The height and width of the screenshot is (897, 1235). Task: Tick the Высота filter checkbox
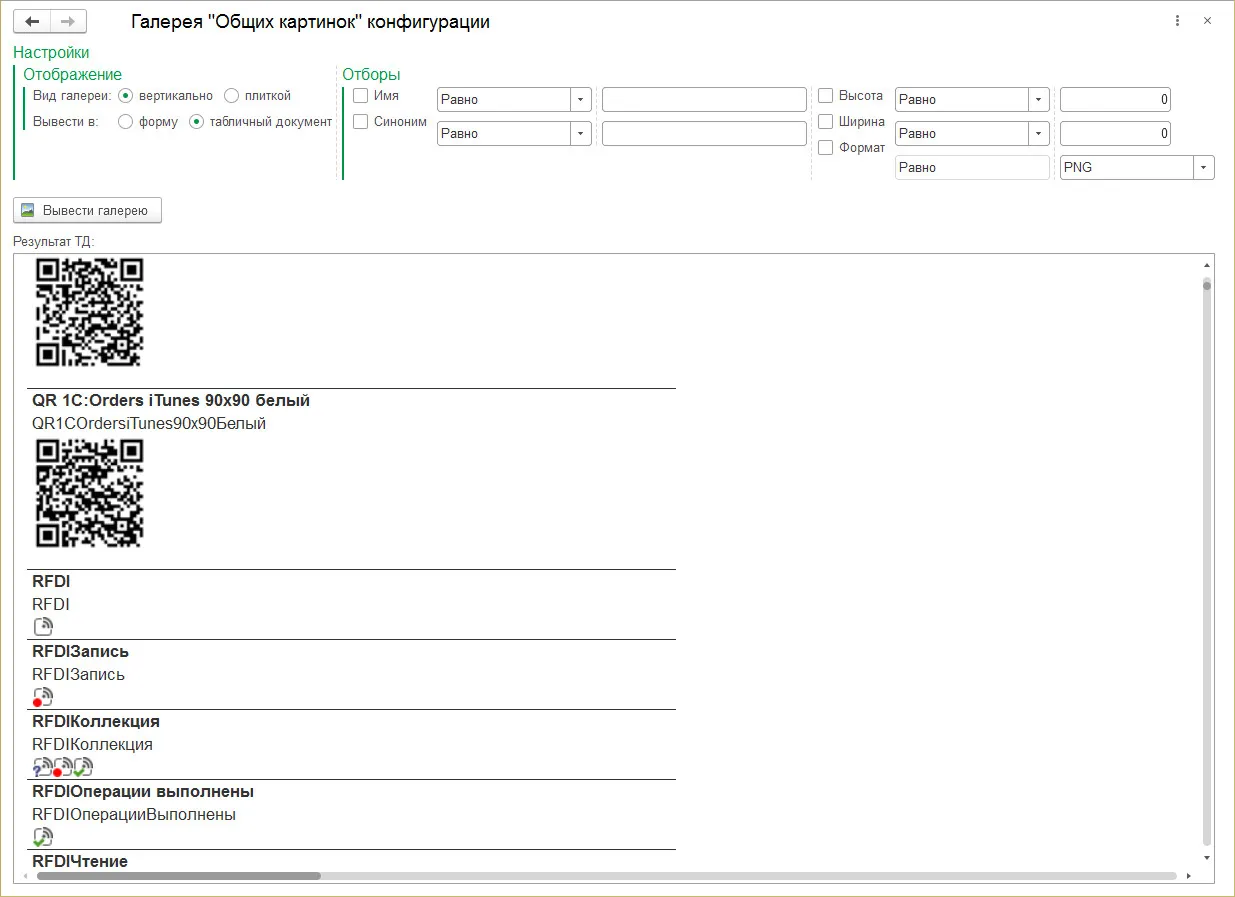click(826, 96)
